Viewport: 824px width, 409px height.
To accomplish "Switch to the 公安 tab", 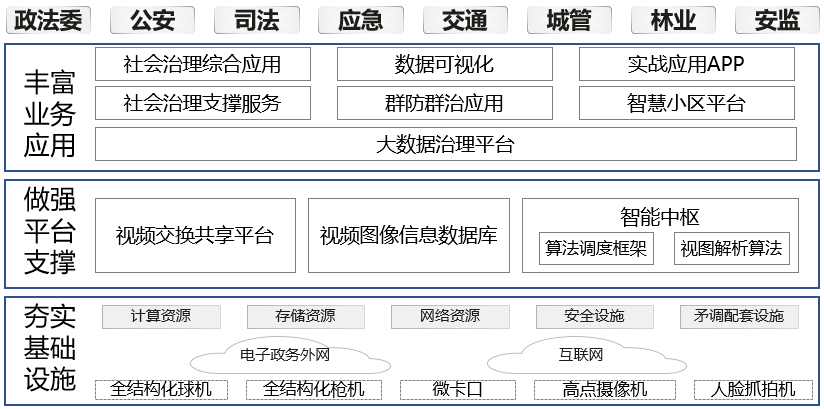I will pos(152,20).
